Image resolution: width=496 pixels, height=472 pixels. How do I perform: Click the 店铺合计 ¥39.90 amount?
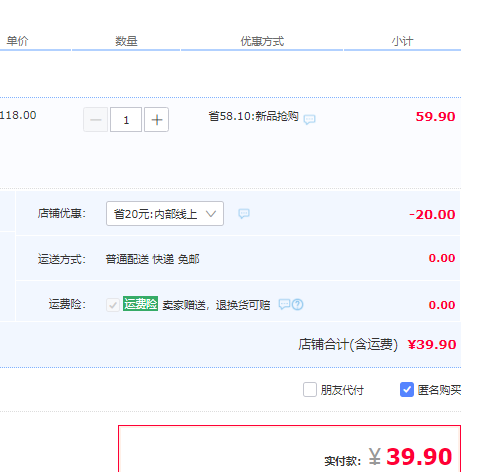tap(432, 345)
